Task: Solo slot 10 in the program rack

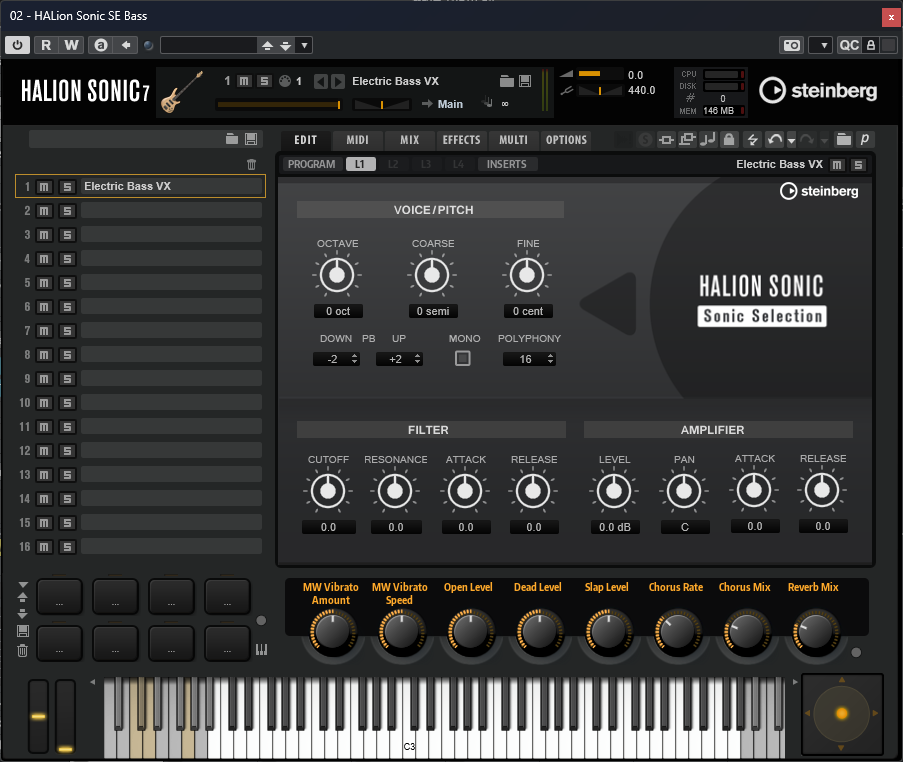Action: tap(67, 403)
